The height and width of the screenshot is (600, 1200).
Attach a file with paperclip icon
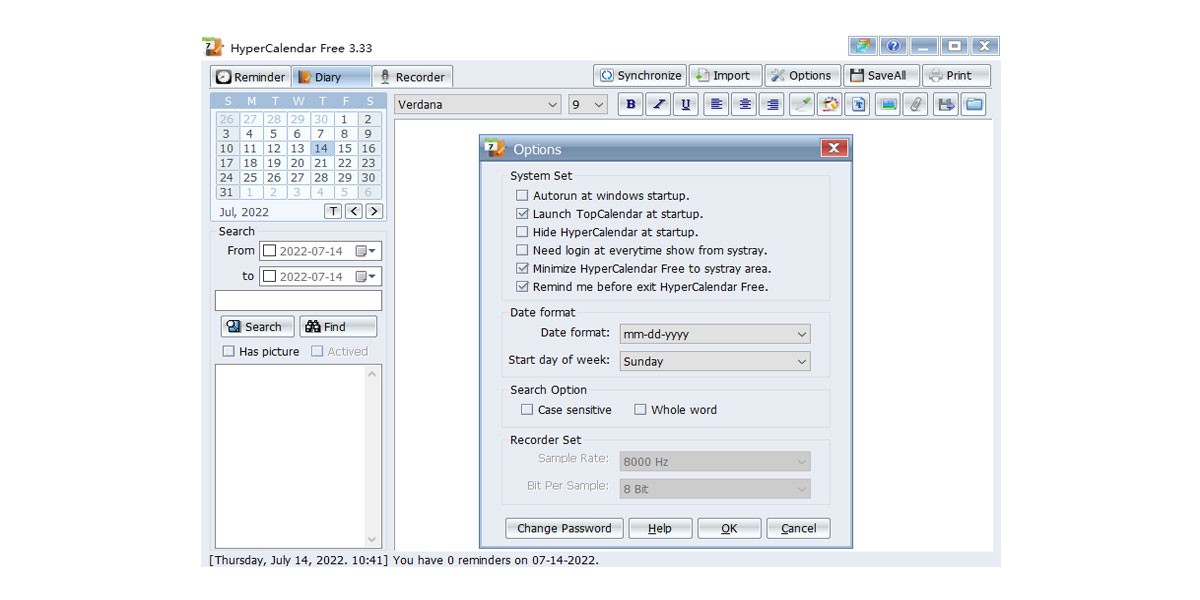click(x=916, y=104)
